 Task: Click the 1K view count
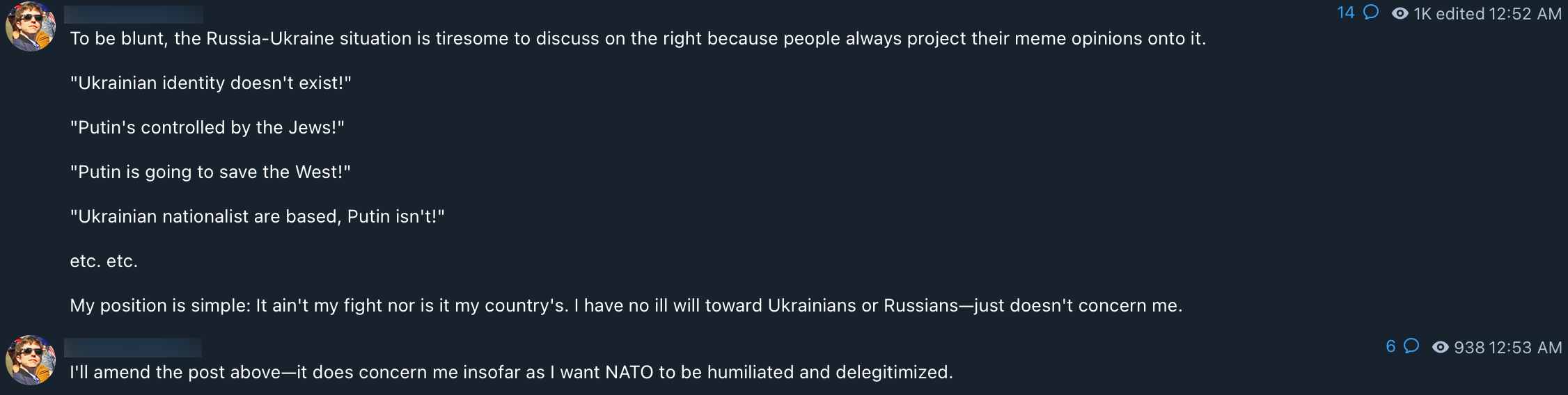tap(1422, 14)
